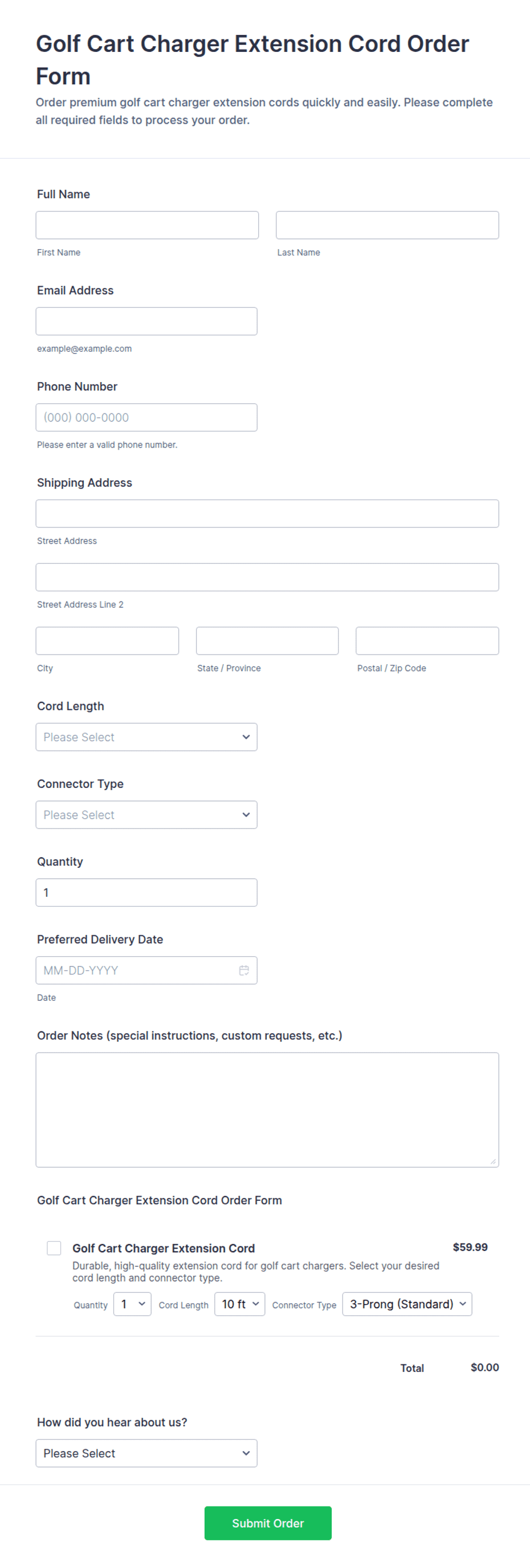Click the Street Address Line 2 field
The height and width of the screenshot is (1568, 530).
coord(267,577)
